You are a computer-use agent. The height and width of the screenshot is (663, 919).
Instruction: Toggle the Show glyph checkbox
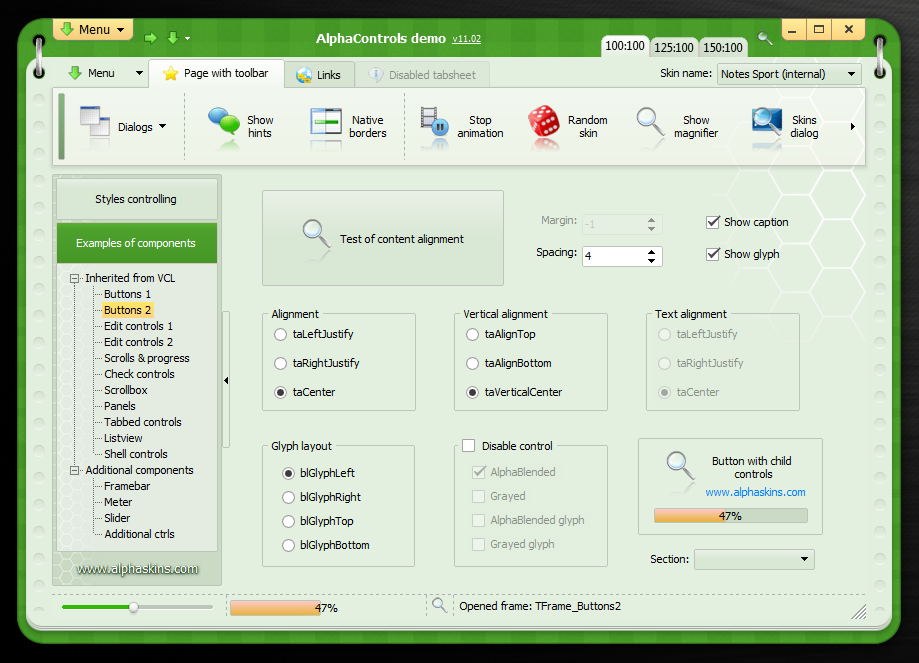(713, 254)
